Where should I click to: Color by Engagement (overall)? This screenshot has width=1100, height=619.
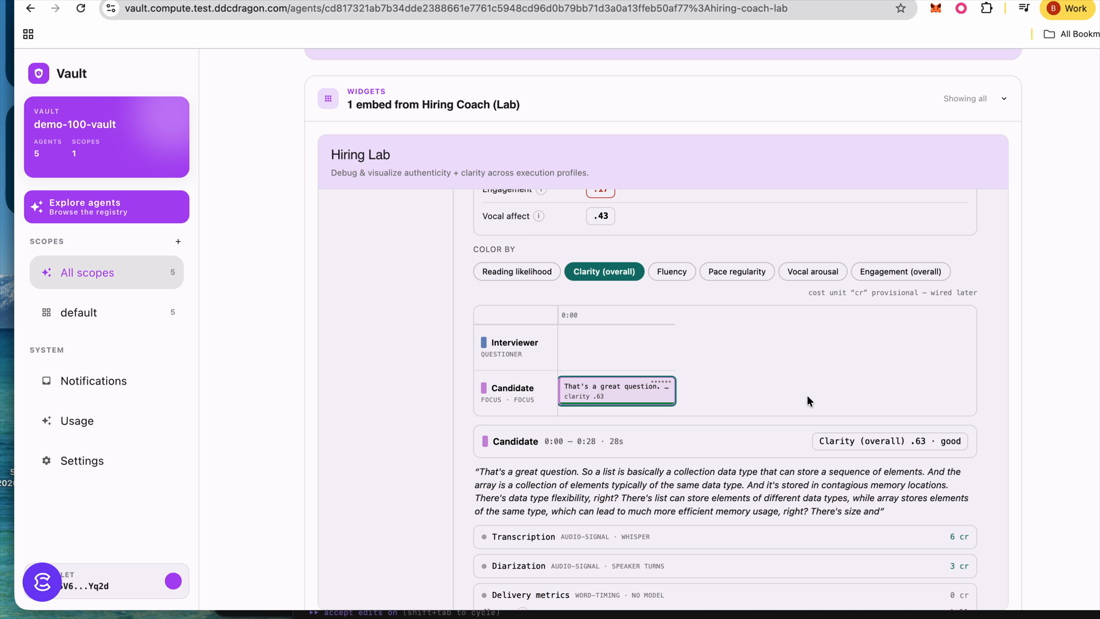[901, 272]
